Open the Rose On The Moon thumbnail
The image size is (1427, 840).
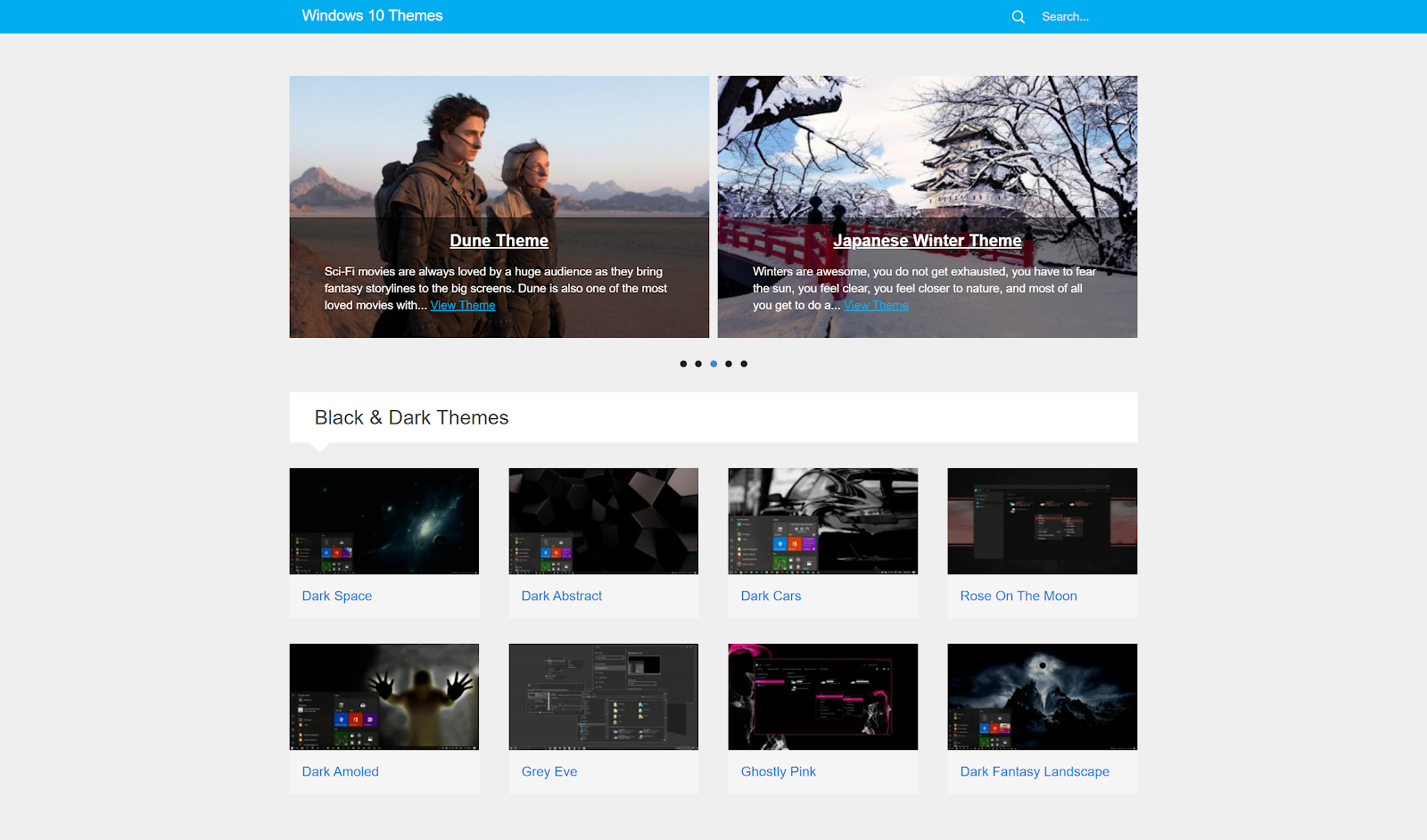tap(1043, 521)
